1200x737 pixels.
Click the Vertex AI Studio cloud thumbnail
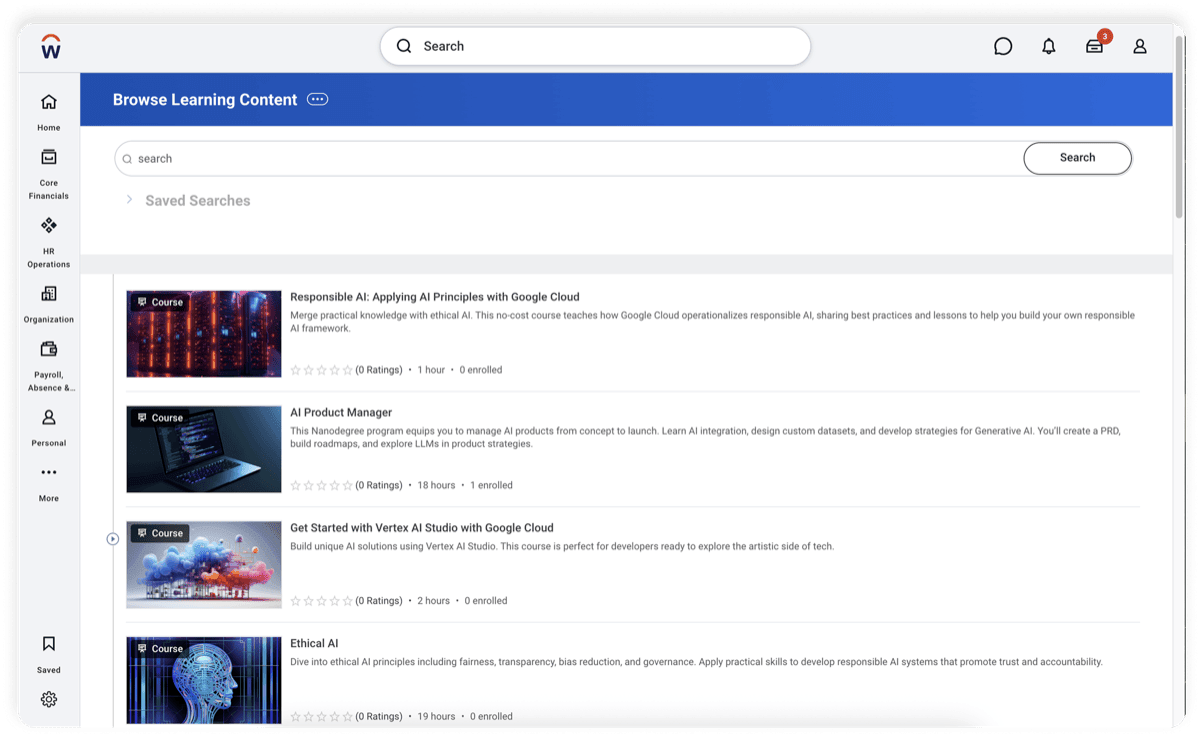[204, 565]
